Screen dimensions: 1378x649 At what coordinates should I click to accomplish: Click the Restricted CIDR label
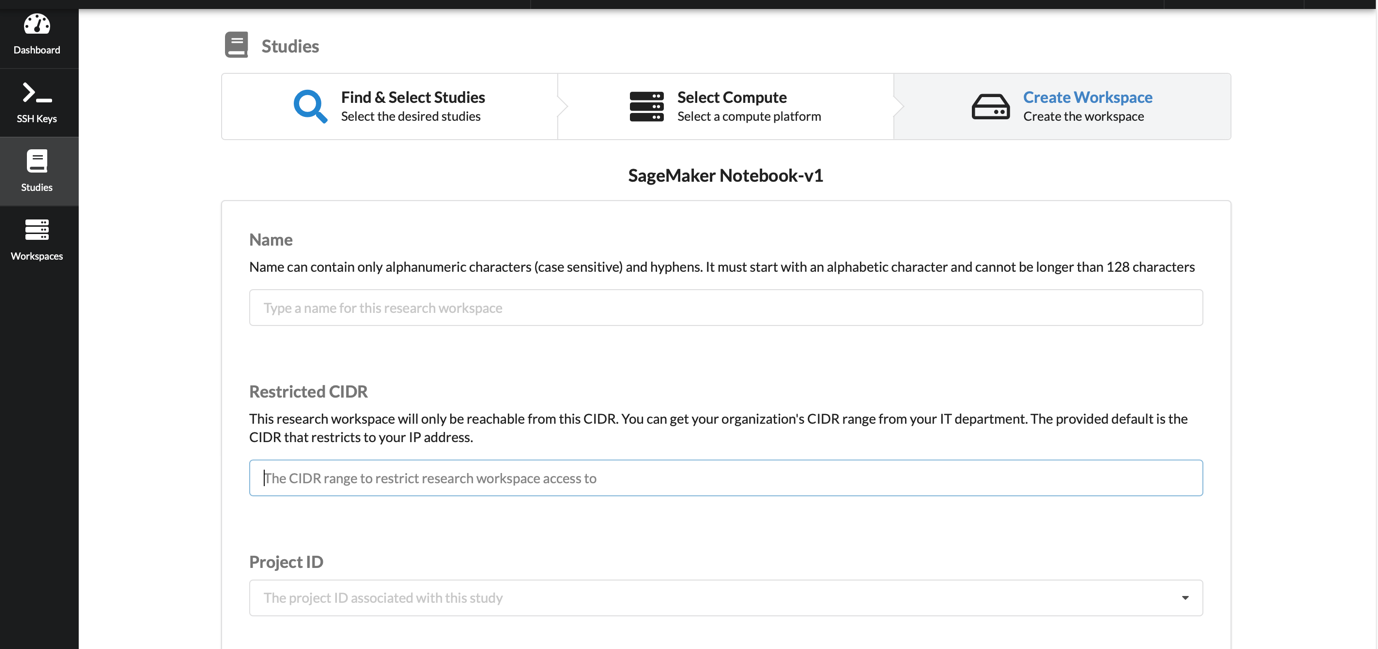308,391
